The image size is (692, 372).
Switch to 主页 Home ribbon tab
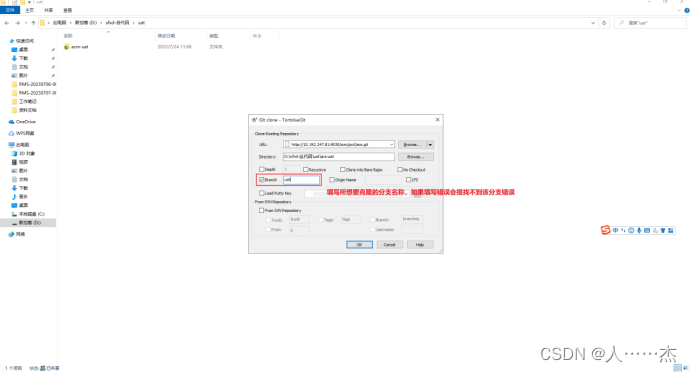(x=30, y=10)
